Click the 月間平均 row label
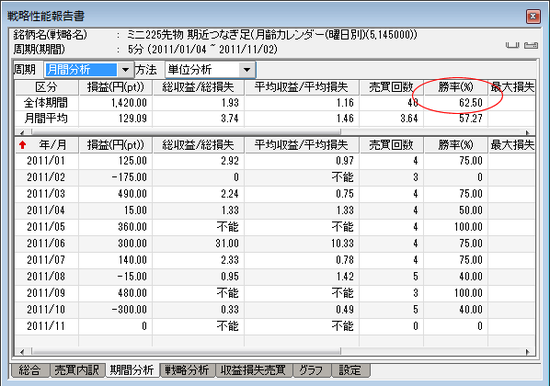The width and height of the screenshot is (550, 386). [x=46, y=118]
